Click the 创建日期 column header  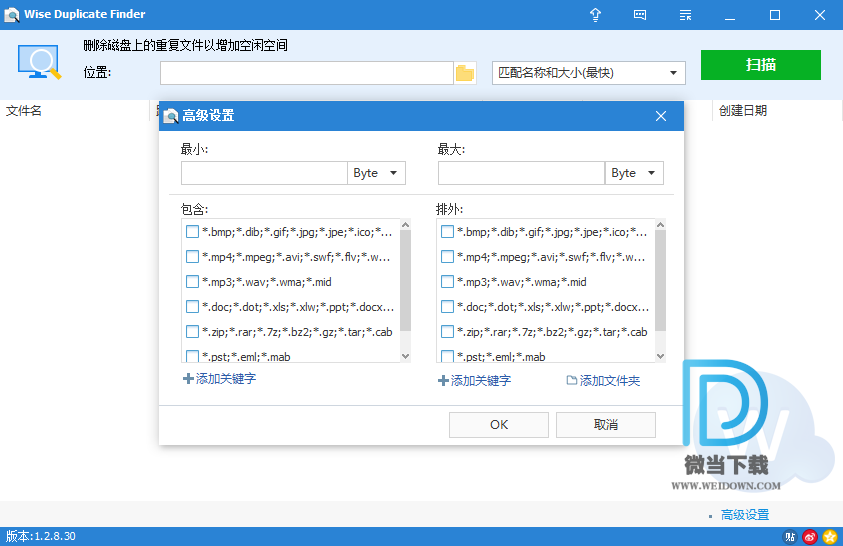[x=743, y=111]
